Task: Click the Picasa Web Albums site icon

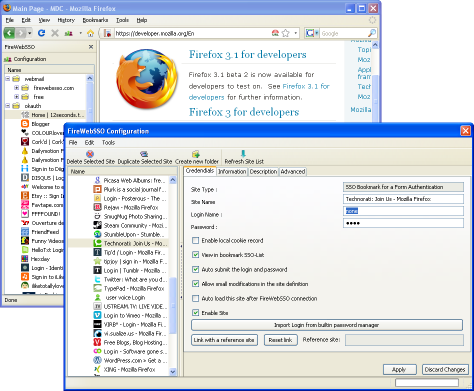Action: (x=97, y=180)
